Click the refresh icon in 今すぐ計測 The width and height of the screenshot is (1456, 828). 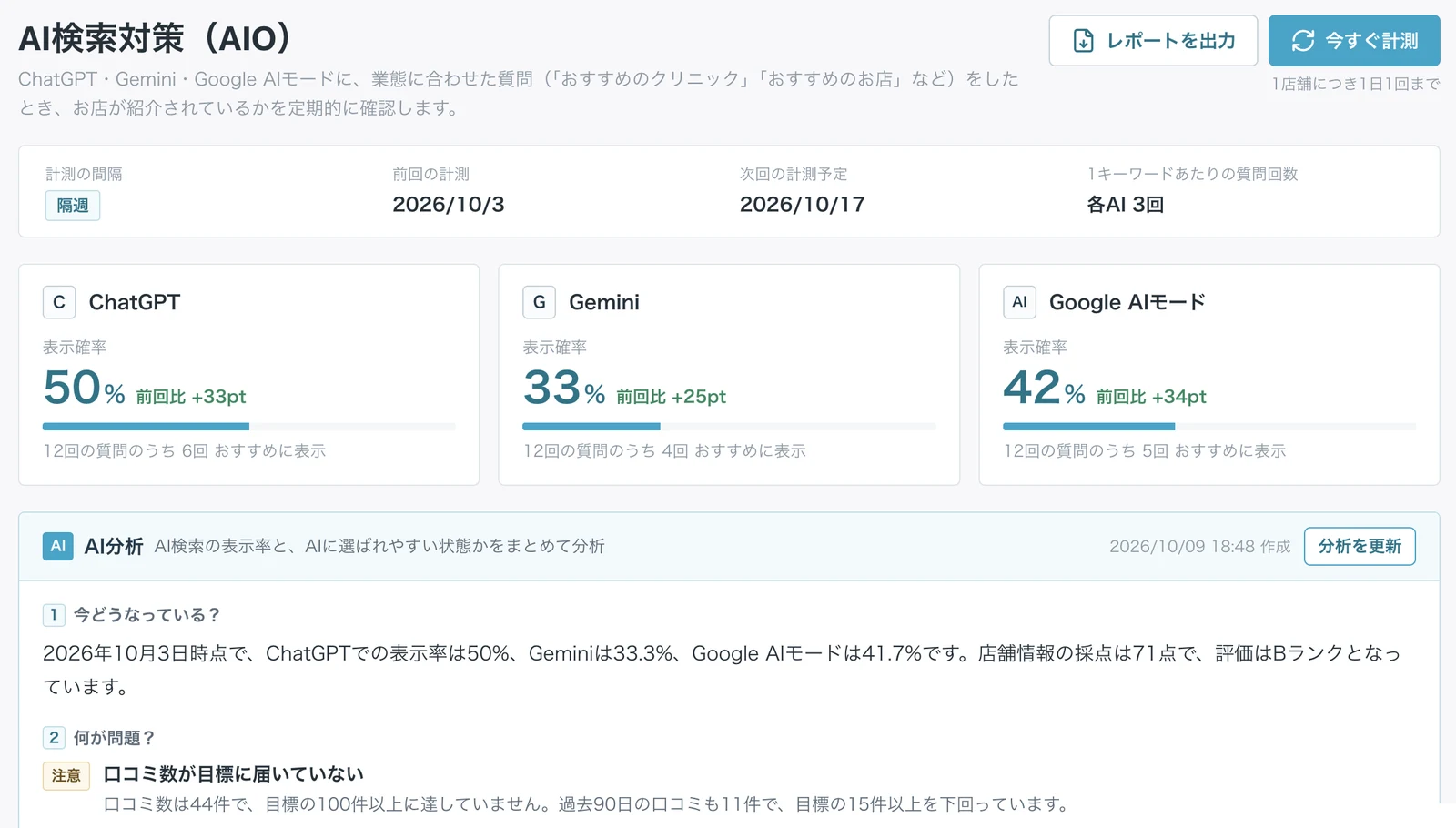coord(1303,41)
